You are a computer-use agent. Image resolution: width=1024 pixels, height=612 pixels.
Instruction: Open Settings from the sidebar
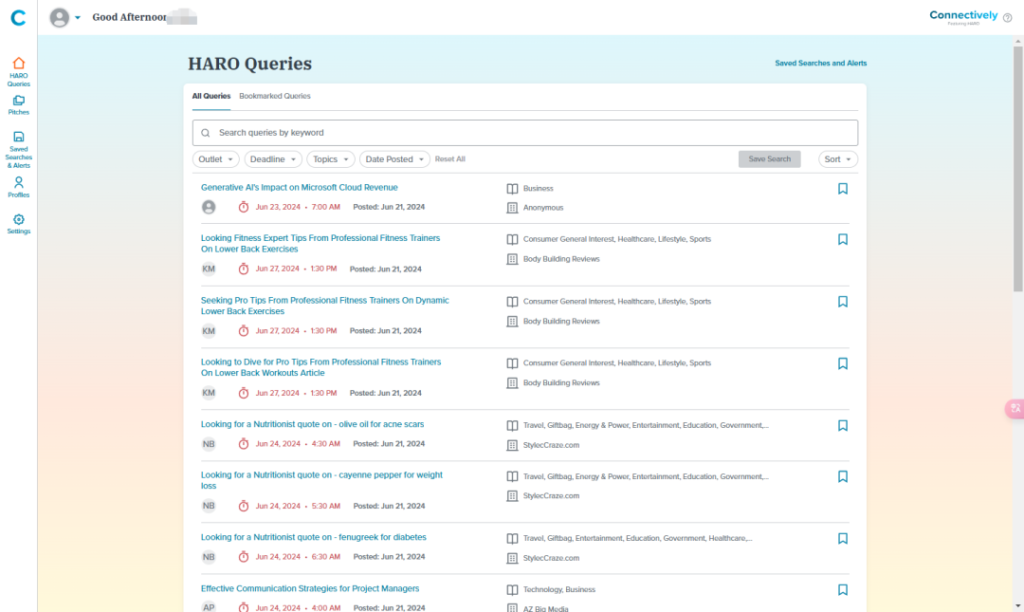tap(18, 224)
